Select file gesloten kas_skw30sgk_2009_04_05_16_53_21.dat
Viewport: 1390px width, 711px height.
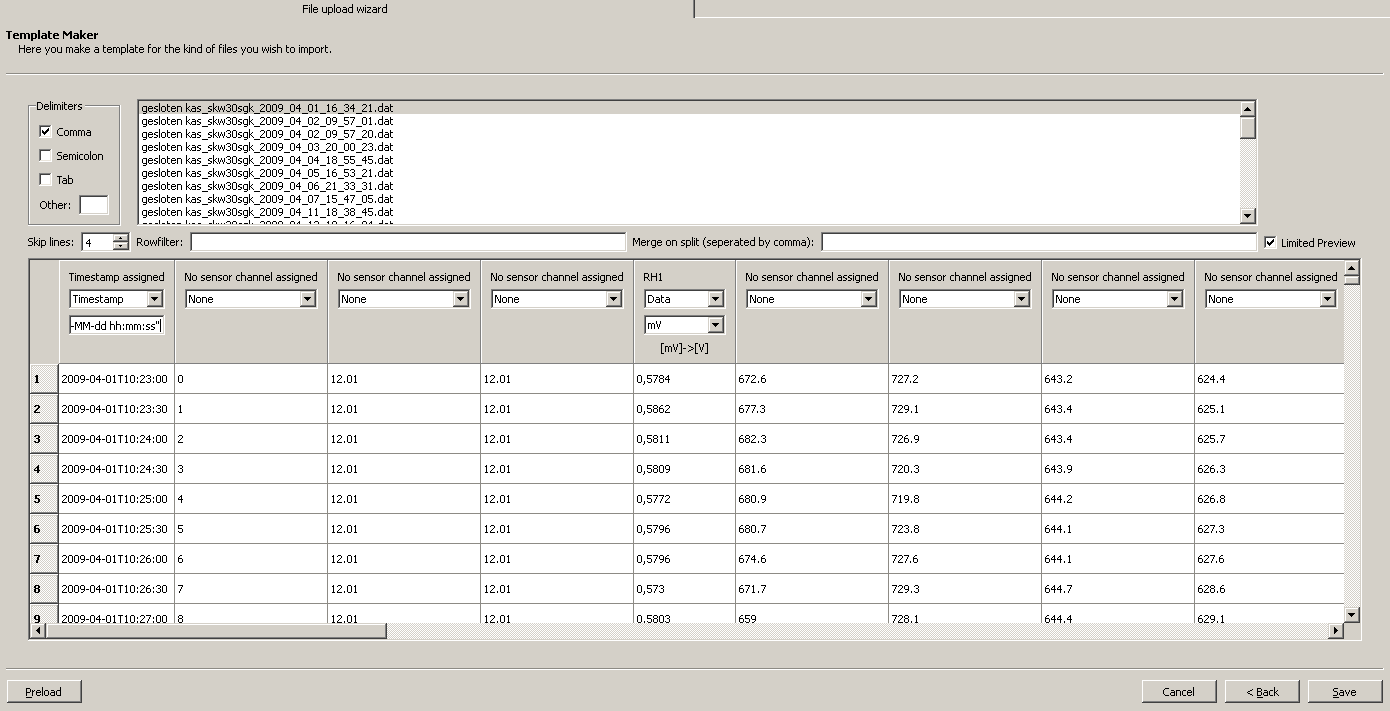[689, 173]
